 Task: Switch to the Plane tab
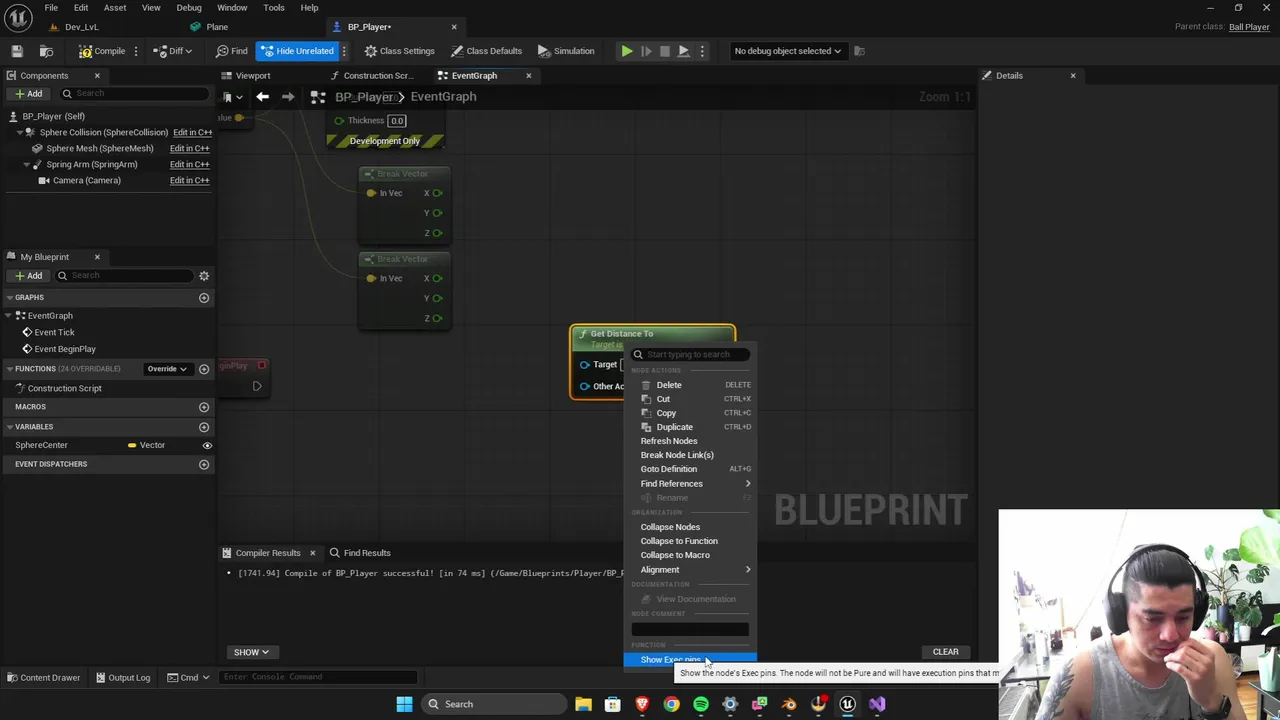(217, 27)
